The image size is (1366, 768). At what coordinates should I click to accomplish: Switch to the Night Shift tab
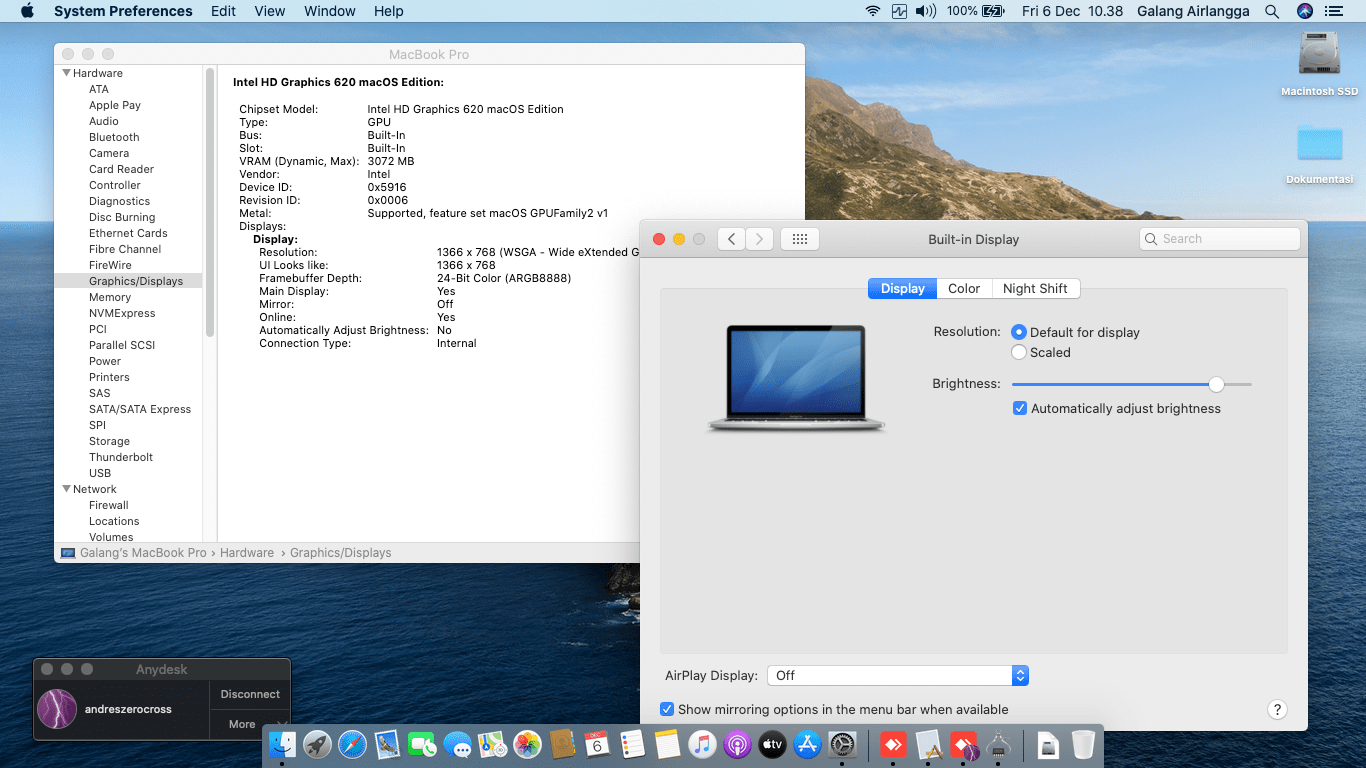tap(1035, 288)
